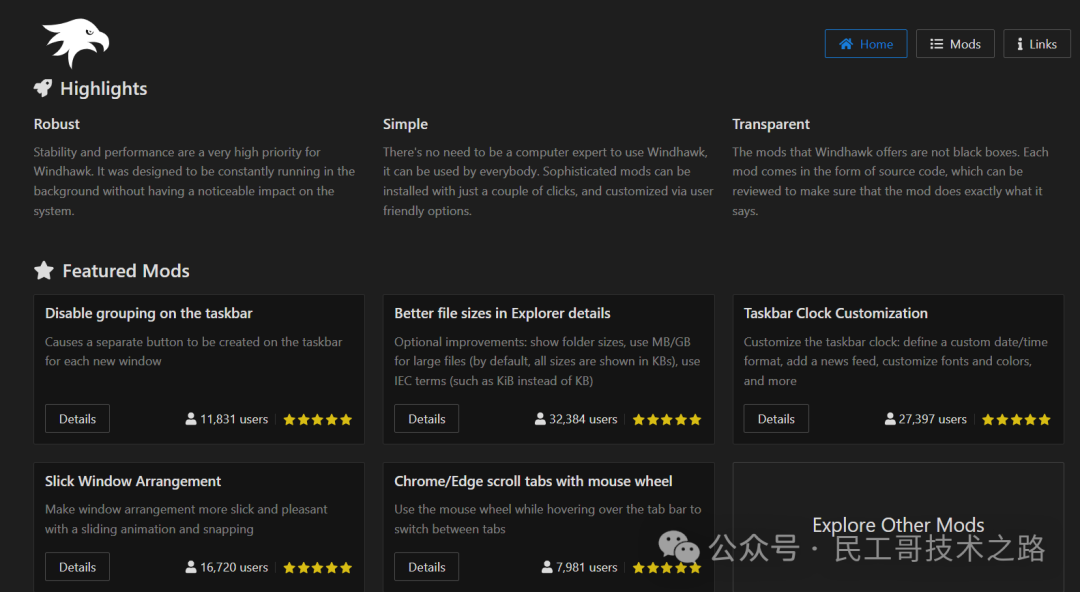1080x592 pixels.
Task: Select the Better file sizes in Explorer title
Action: pyautogui.click(x=502, y=313)
